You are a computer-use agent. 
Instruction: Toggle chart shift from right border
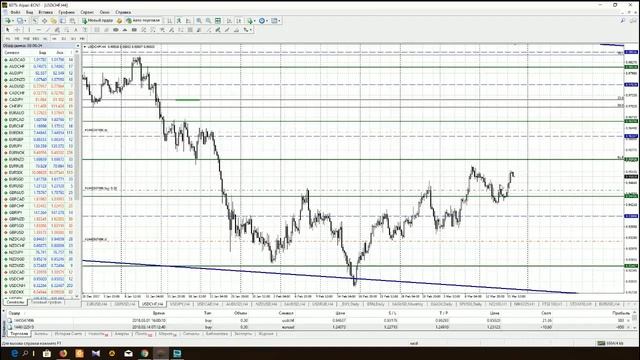coord(239,20)
